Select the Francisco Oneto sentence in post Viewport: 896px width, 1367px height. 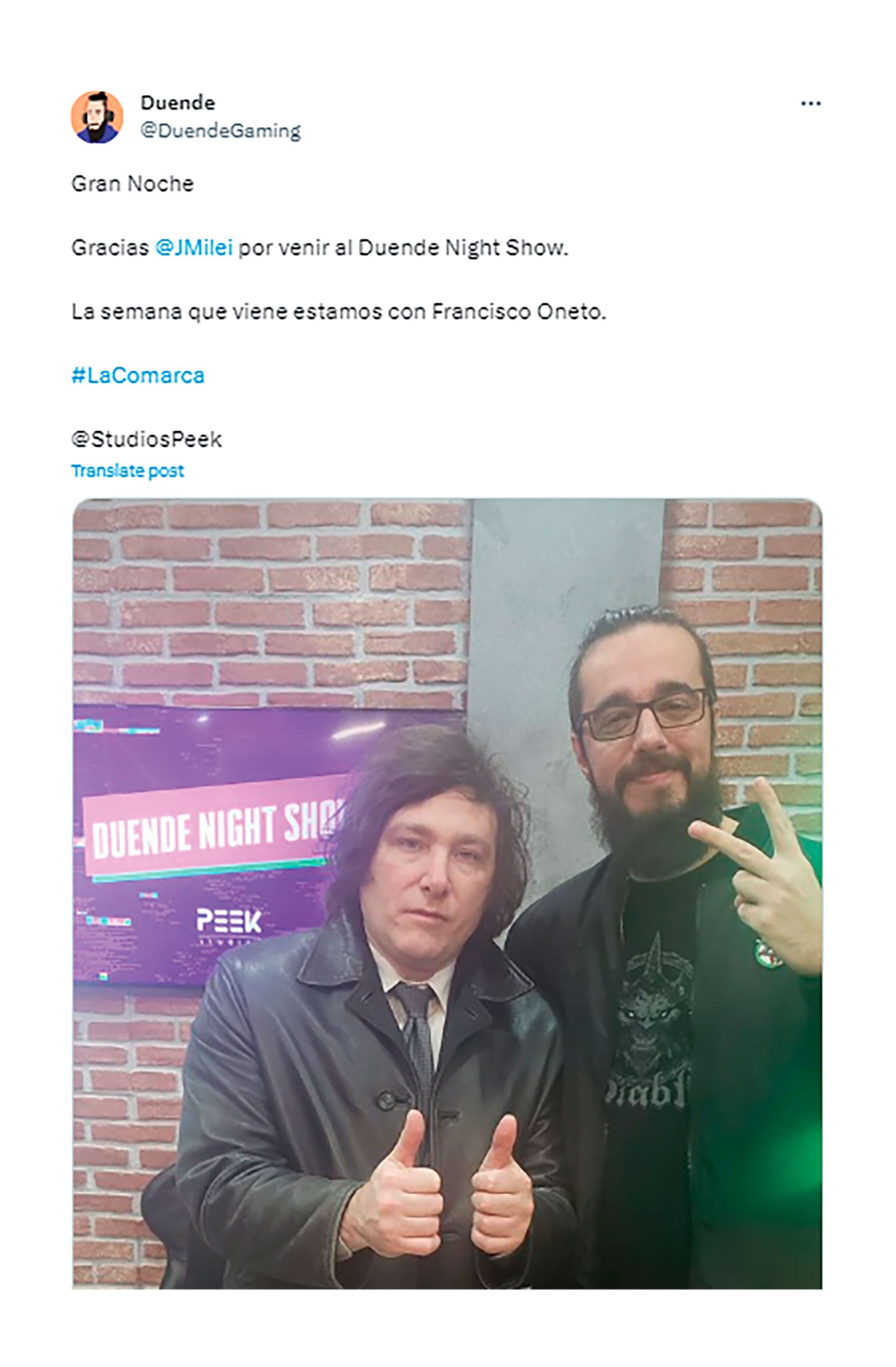(x=339, y=312)
